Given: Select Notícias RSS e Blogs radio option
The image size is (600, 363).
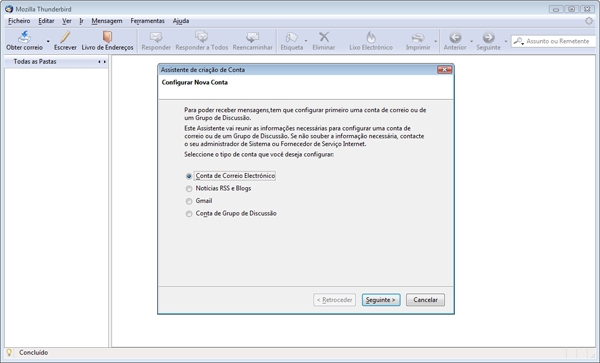Looking at the screenshot, I should point(218,189).
